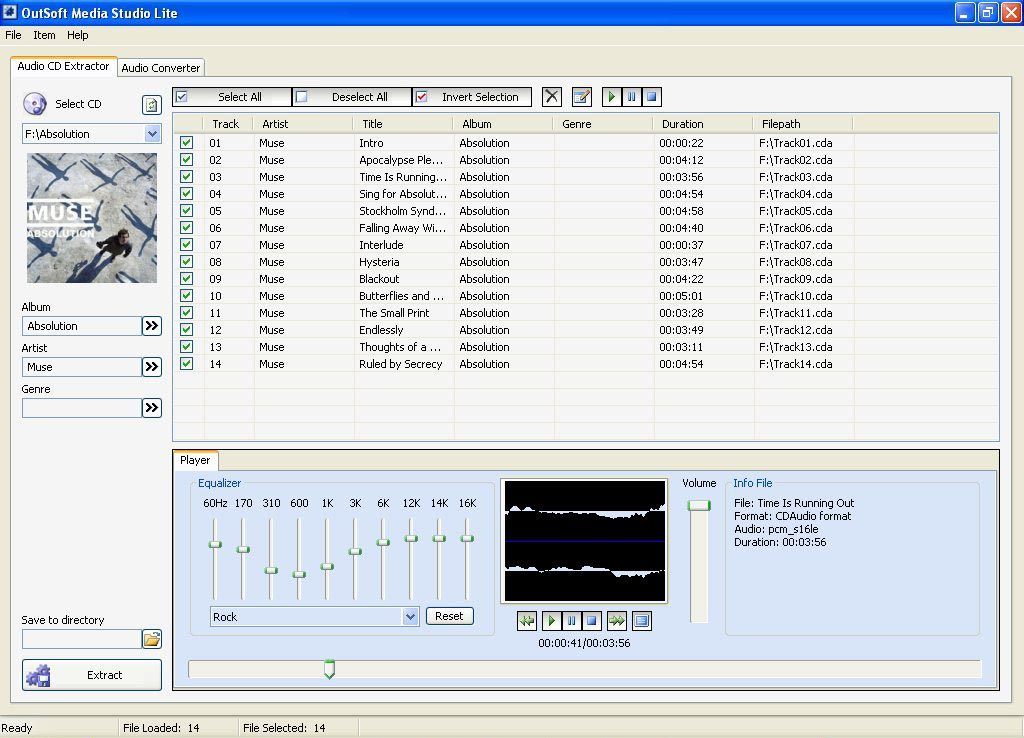This screenshot has width=1024, height=738.
Task: Open the CD drive dropdown showing F:\Absolution
Action: [152, 133]
